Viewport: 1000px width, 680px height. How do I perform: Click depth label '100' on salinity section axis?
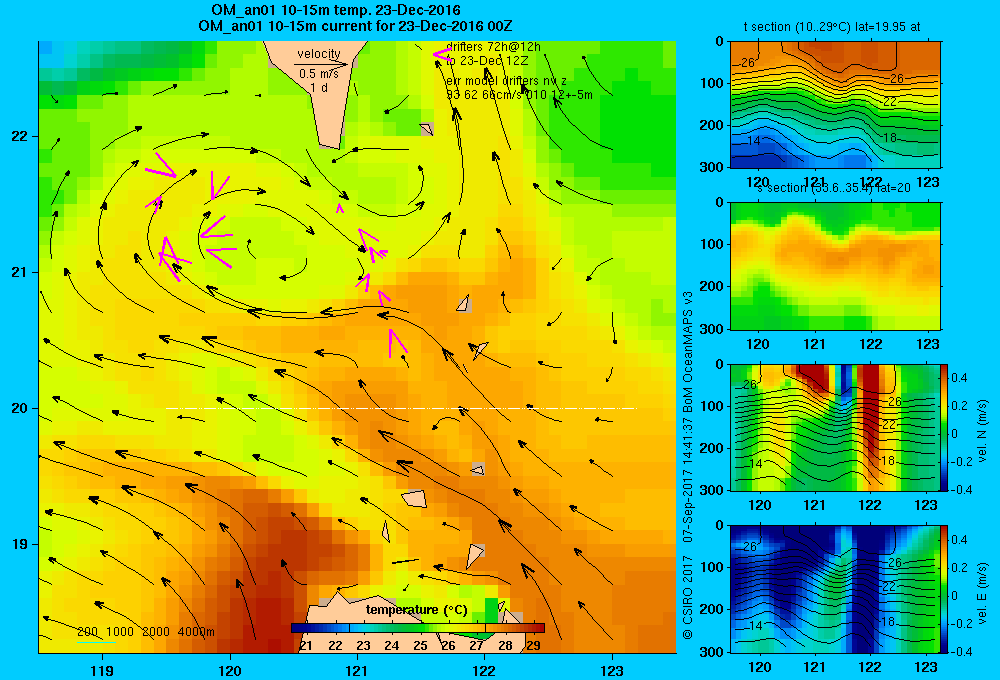[x=714, y=244]
